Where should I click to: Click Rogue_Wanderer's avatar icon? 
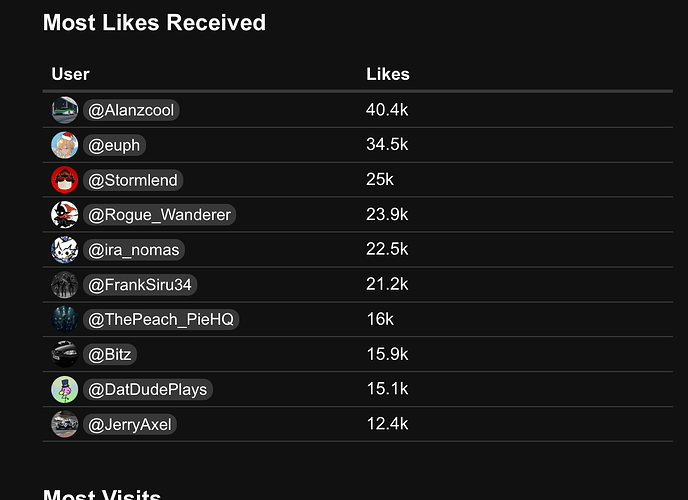tap(65, 215)
